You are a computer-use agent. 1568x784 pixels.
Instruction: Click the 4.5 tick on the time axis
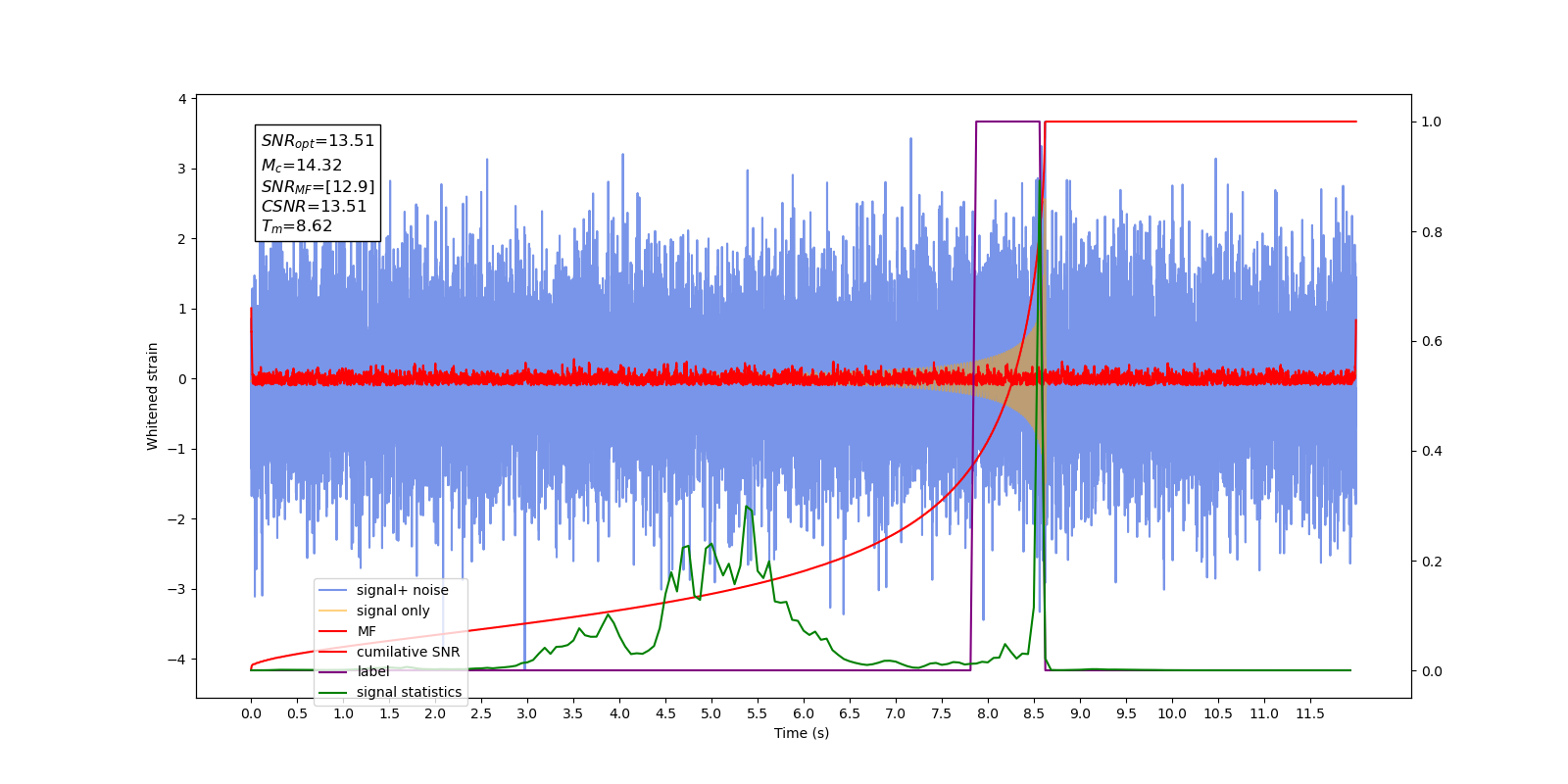click(x=665, y=713)
